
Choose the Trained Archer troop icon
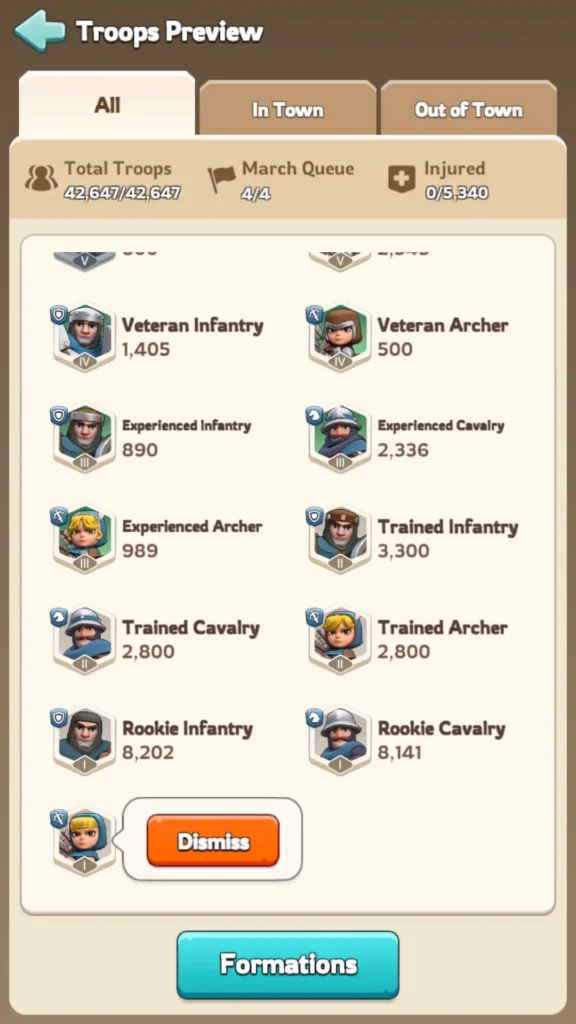point(339,639)
